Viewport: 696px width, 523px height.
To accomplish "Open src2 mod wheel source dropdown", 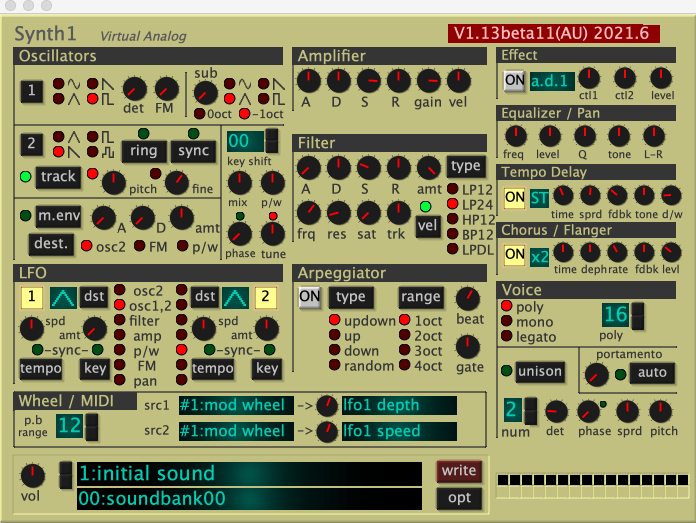I will click(236, 432).
